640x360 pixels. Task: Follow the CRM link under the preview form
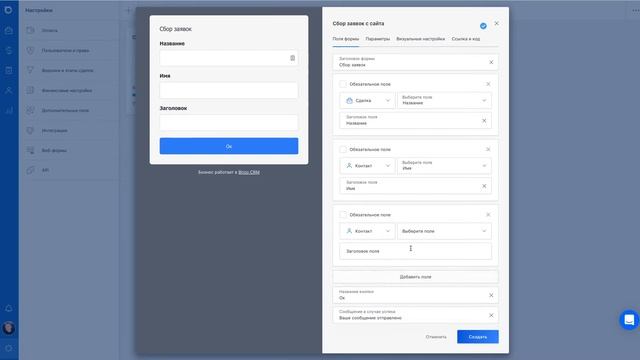tap(249, 172)
